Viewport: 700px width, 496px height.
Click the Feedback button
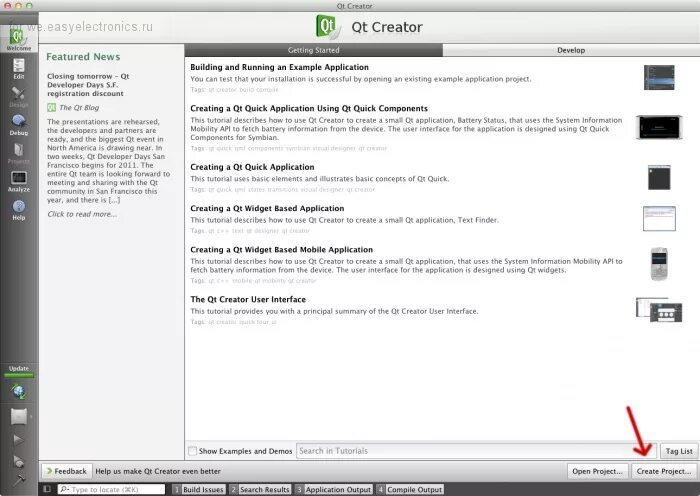tap(67, 471)
